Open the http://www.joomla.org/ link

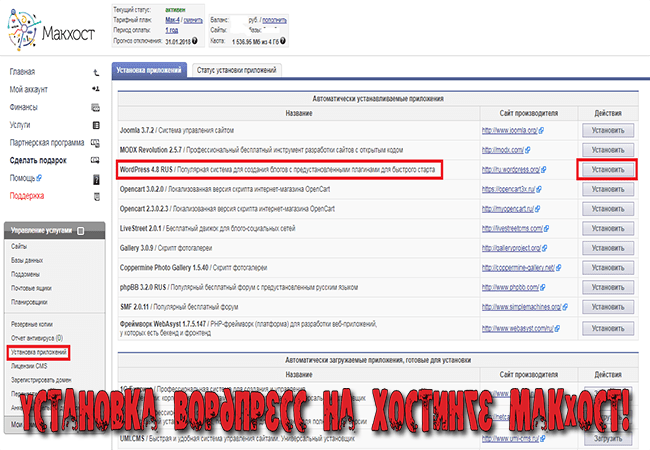[509, 131]
